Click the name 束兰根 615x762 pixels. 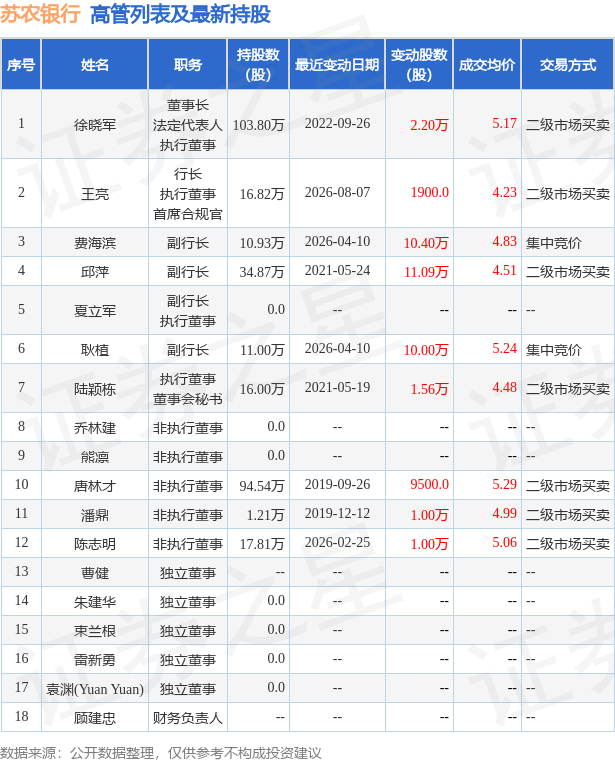[95, 631]
